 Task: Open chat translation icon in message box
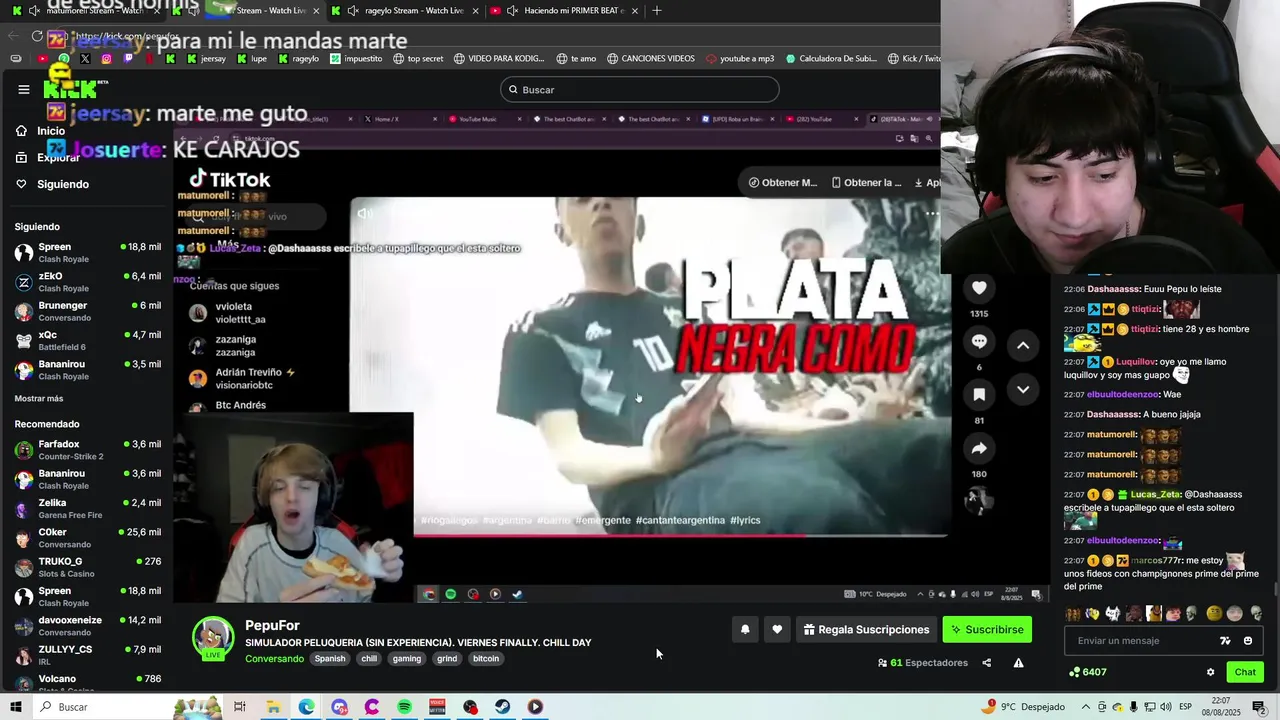coord(1225,641)
